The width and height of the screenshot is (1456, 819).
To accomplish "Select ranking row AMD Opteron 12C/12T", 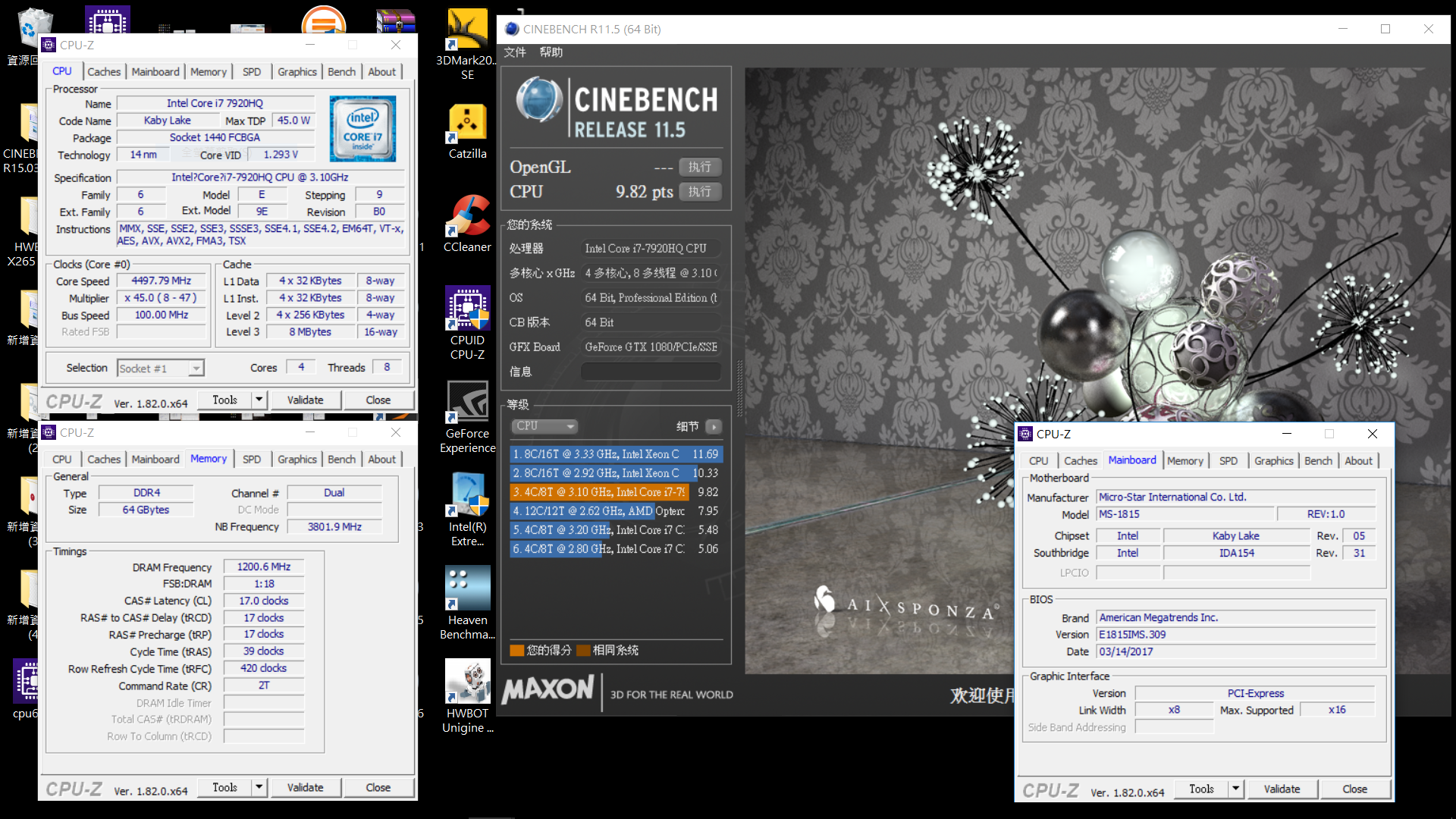I will (x=616, y=511).
